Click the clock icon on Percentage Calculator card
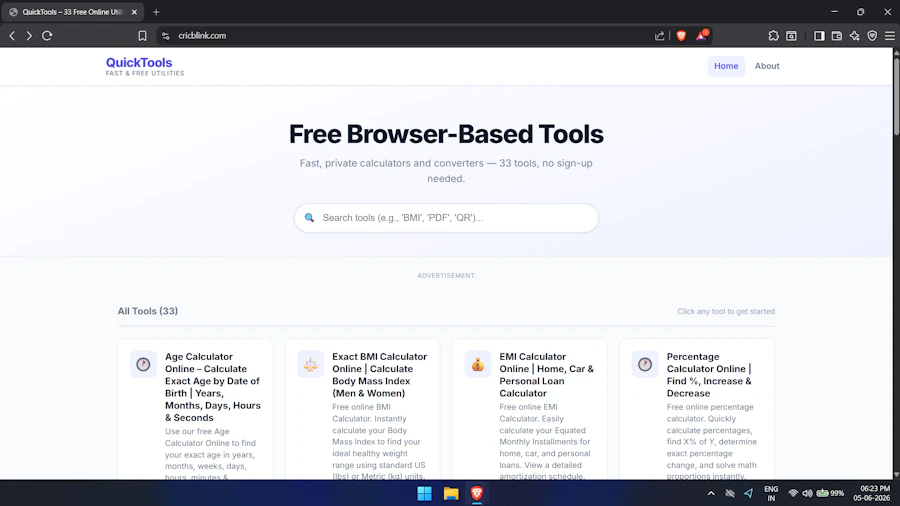The width and height of the screenshot is (900, 506). [645, 364]
